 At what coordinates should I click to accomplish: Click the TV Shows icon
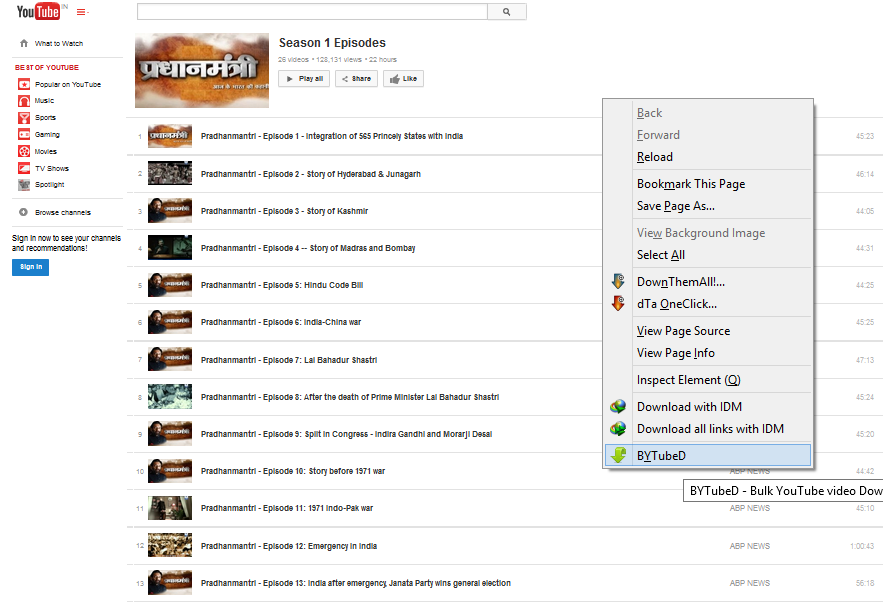pos(24,168)
